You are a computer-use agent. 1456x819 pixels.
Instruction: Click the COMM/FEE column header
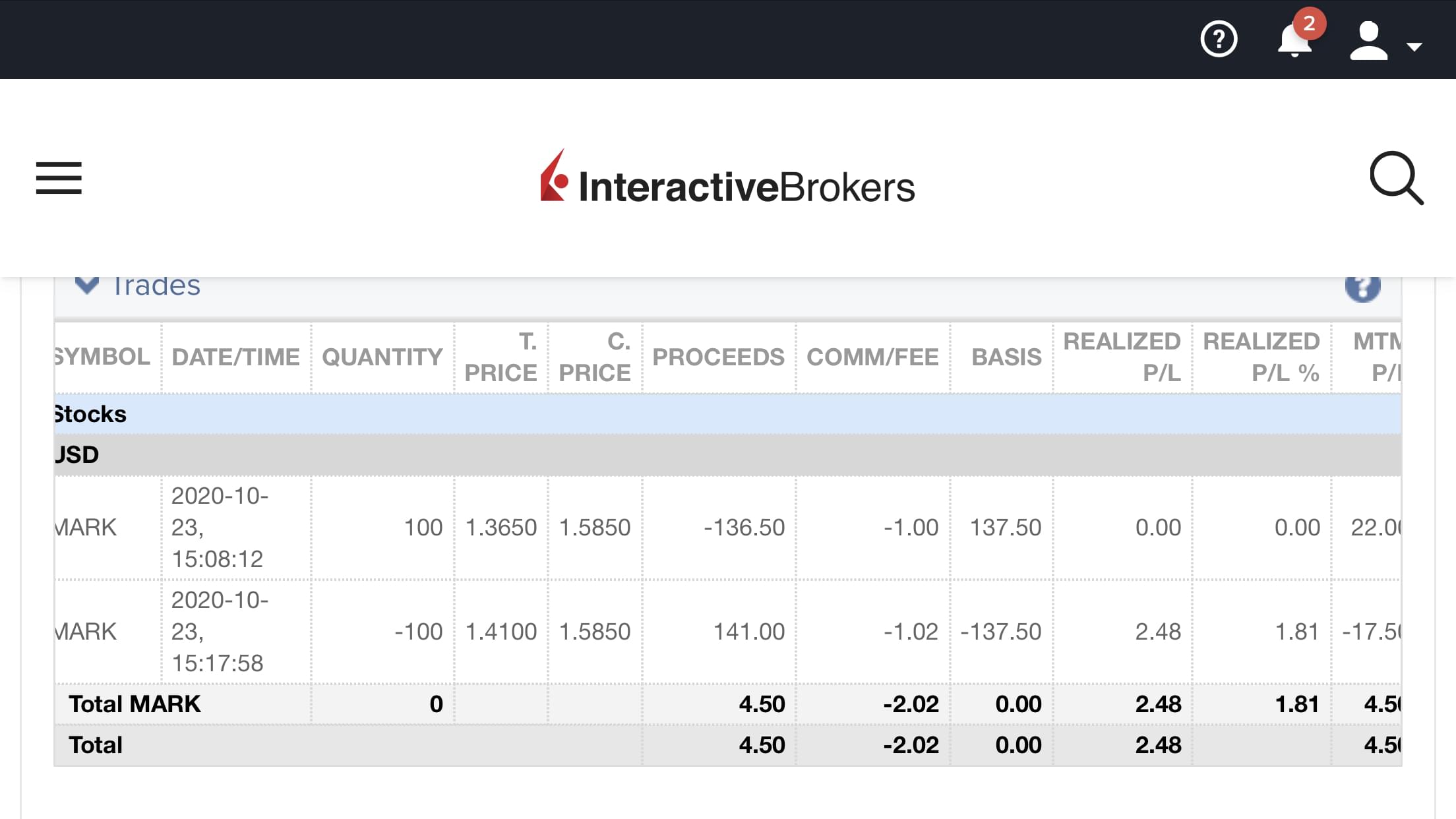872,357
